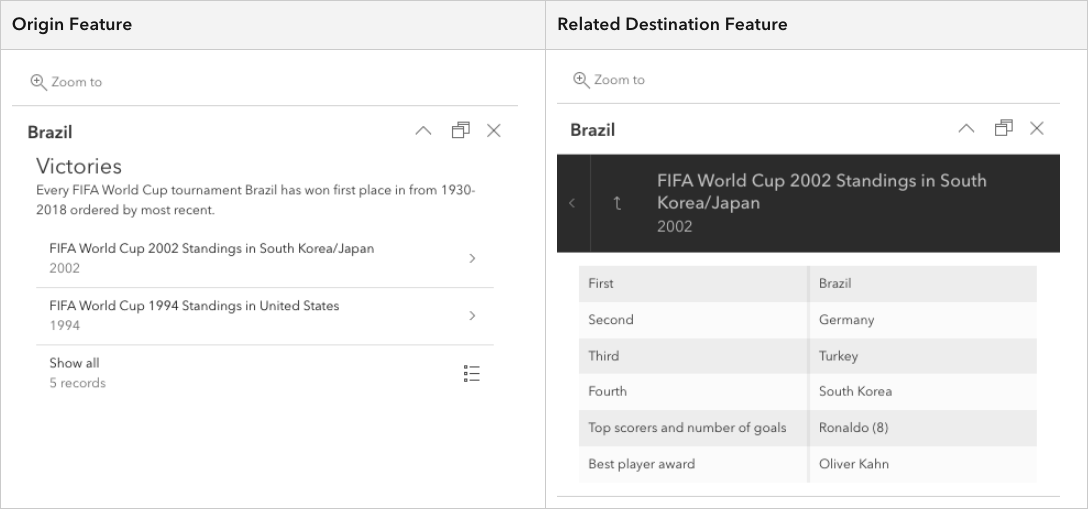Click the dark FIFA World Cup 2002 header
This screenshot has width=1088, height=509.
(822, 202)
